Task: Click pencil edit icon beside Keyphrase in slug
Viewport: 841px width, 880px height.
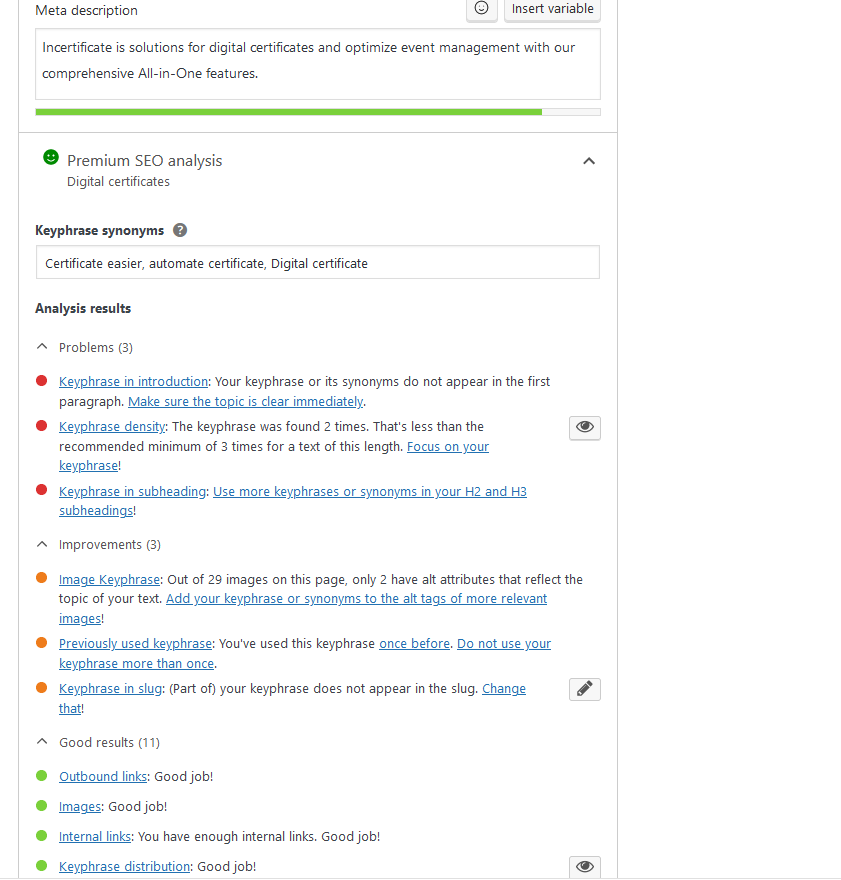Action: click(x=585, y=689)
